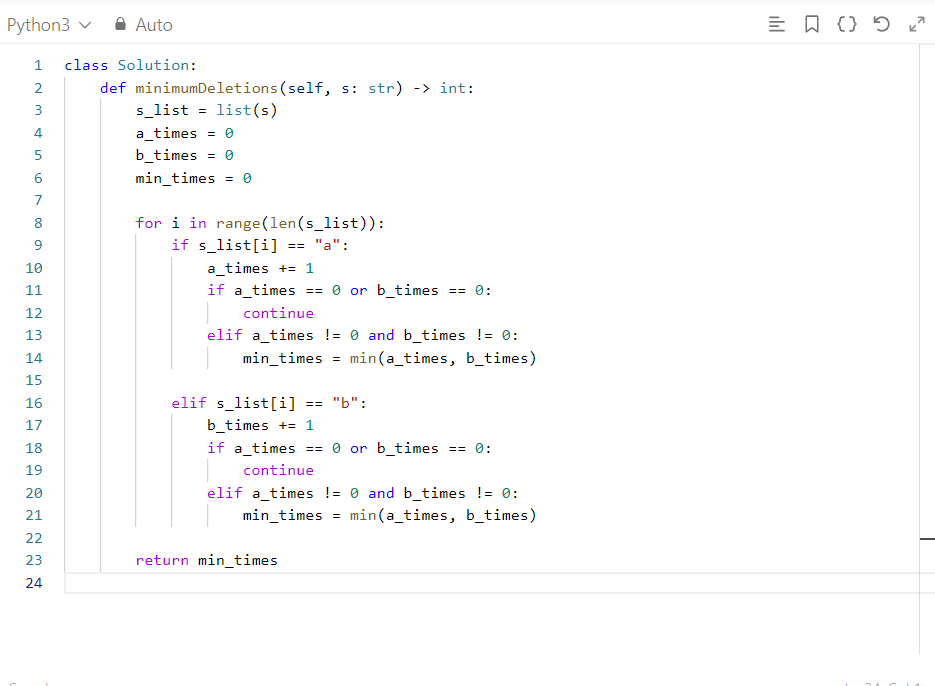Click the 'if s_list[i] == "a":' line
The width and height of the screenshot is (935, 686).
click(x=260, y=245)
